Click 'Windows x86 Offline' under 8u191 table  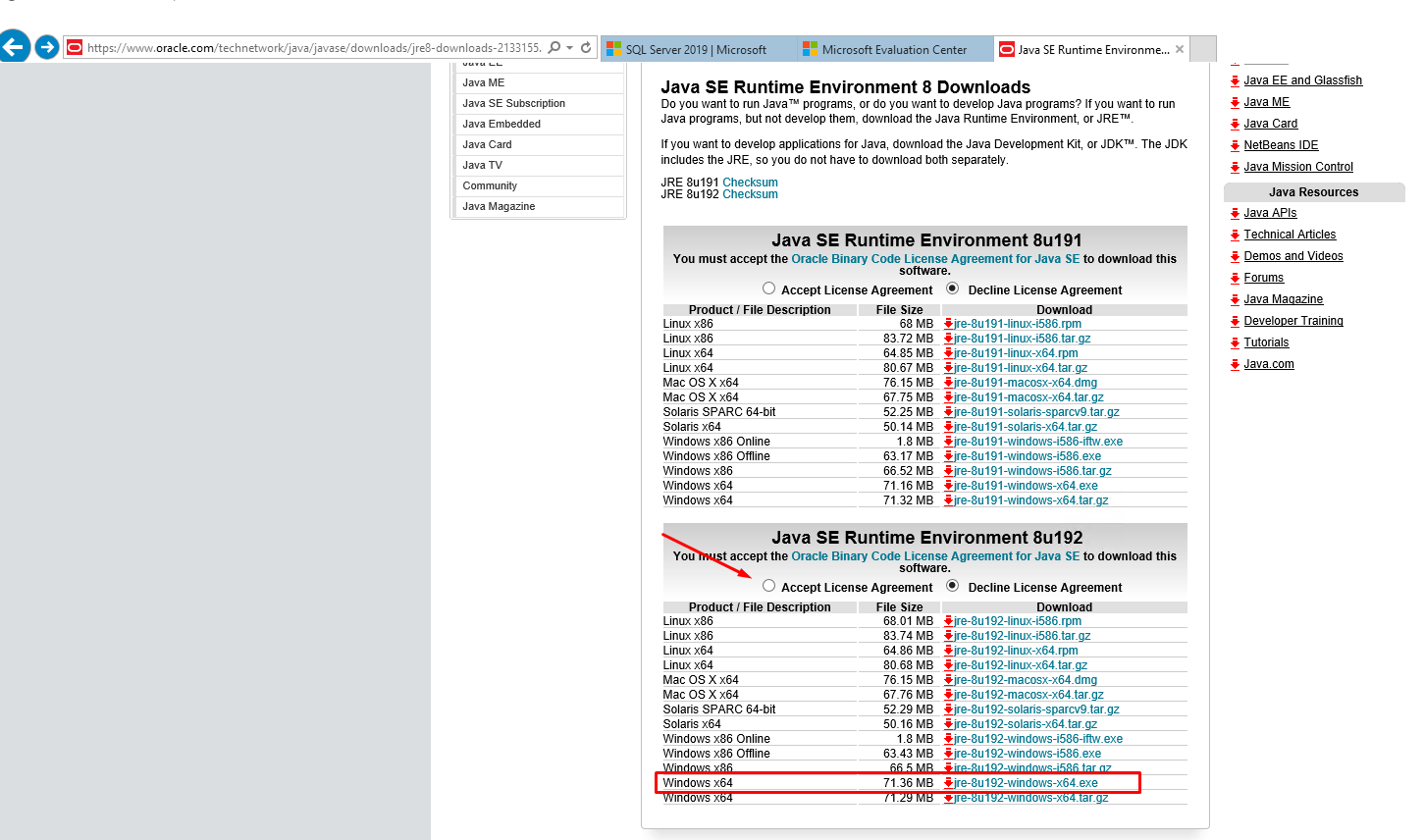point(716,456)
